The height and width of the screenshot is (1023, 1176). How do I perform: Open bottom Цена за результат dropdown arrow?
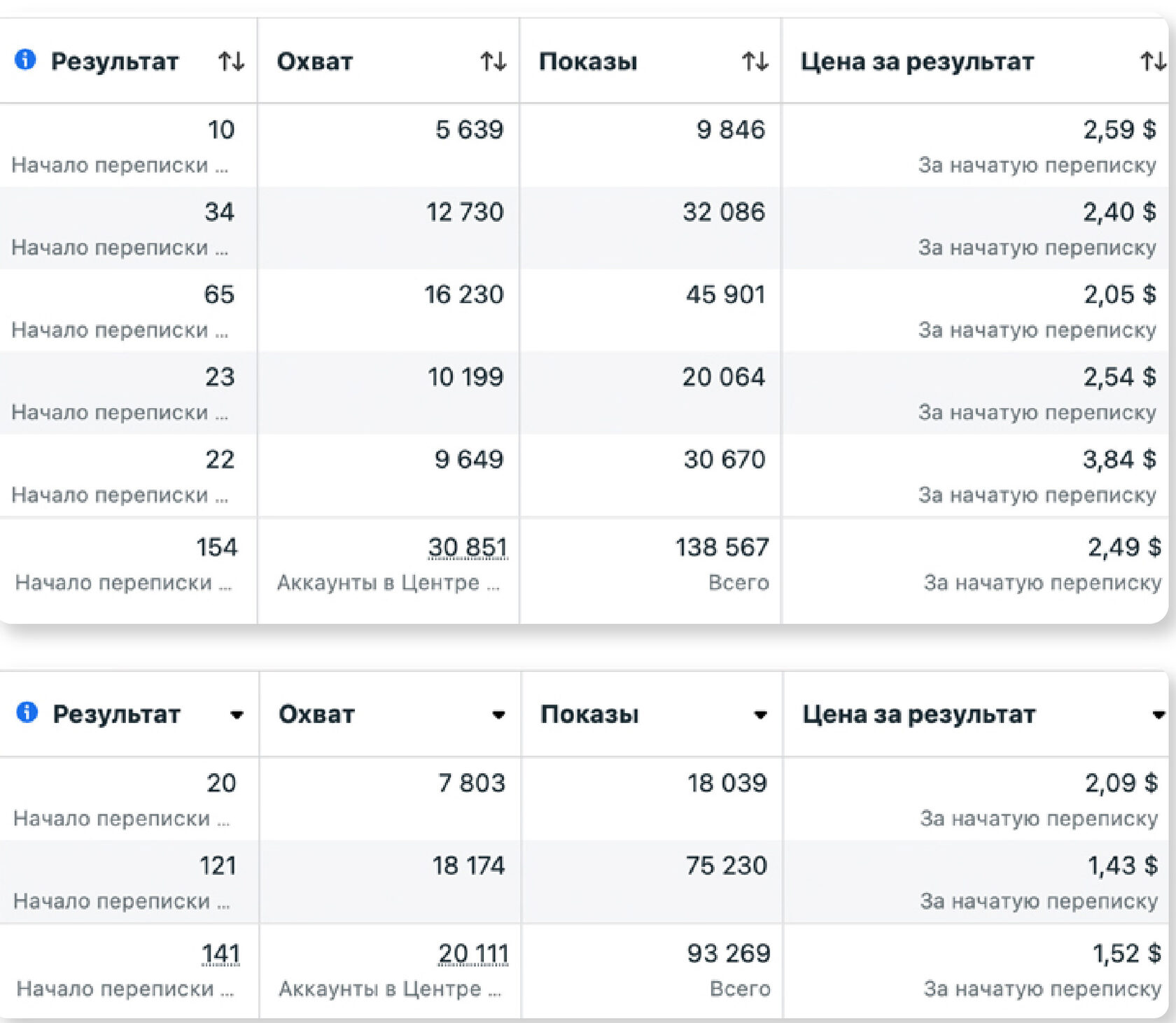pyautogui.click(x=1158, y=715)
